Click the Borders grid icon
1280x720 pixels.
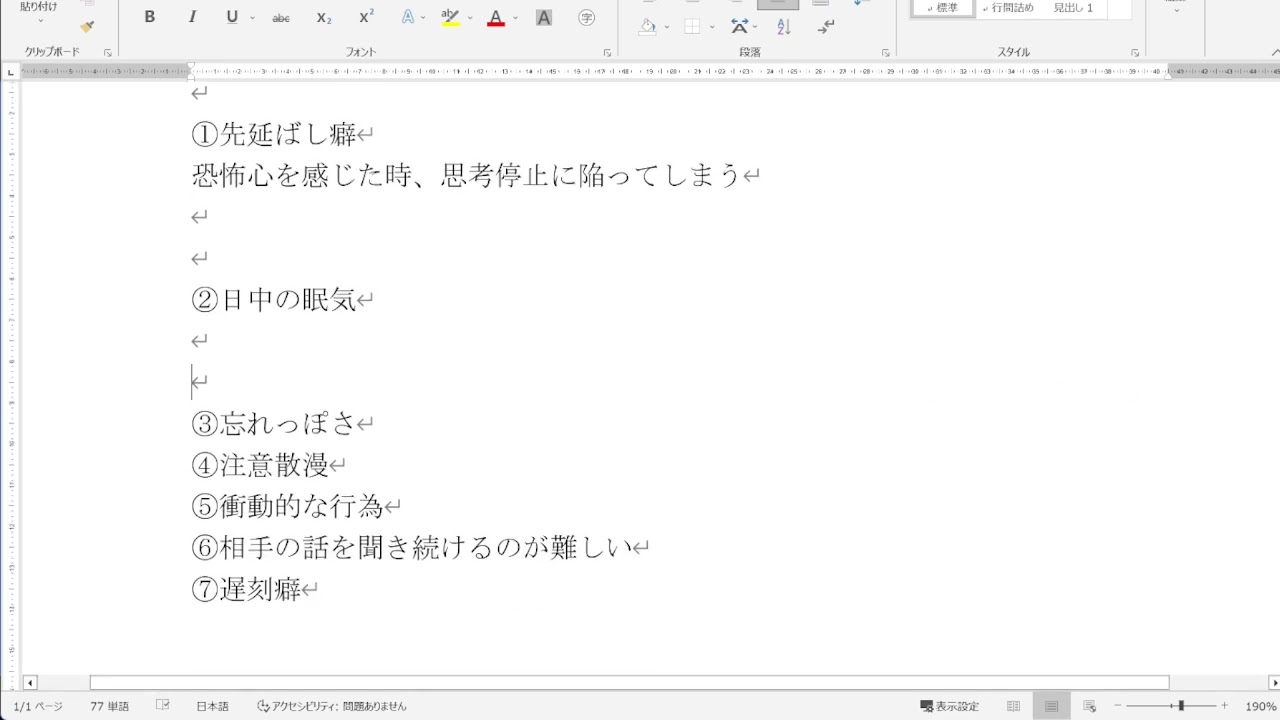coord(692,26)
